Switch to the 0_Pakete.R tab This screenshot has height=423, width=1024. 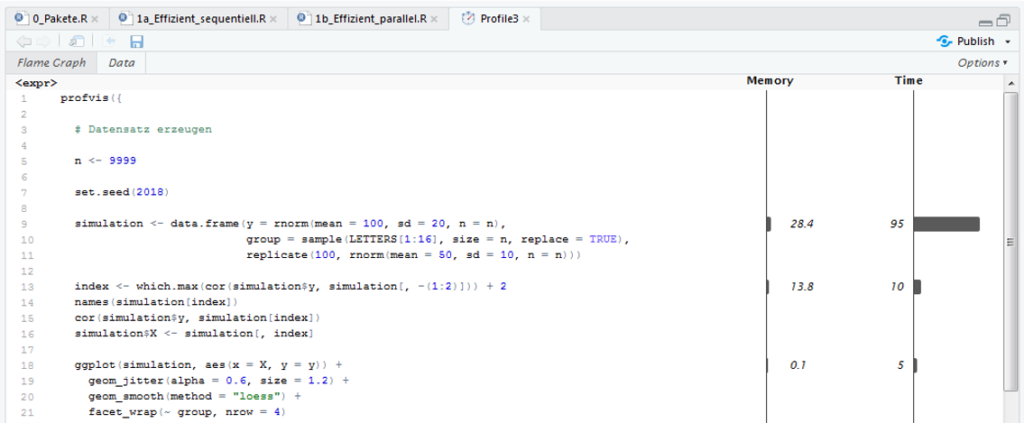tap(56, 19)
